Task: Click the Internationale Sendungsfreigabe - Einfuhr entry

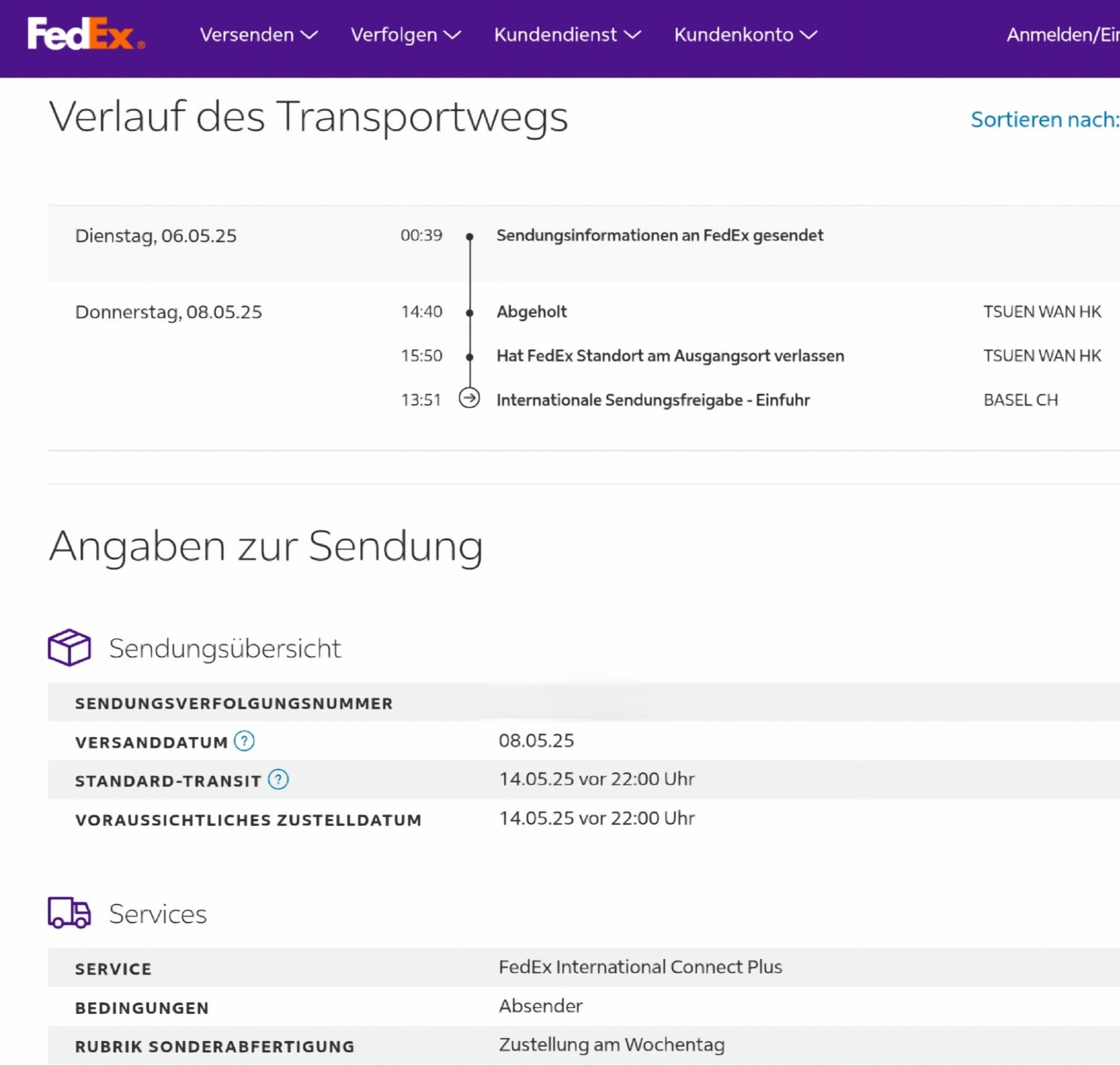Action: [653, 400]
